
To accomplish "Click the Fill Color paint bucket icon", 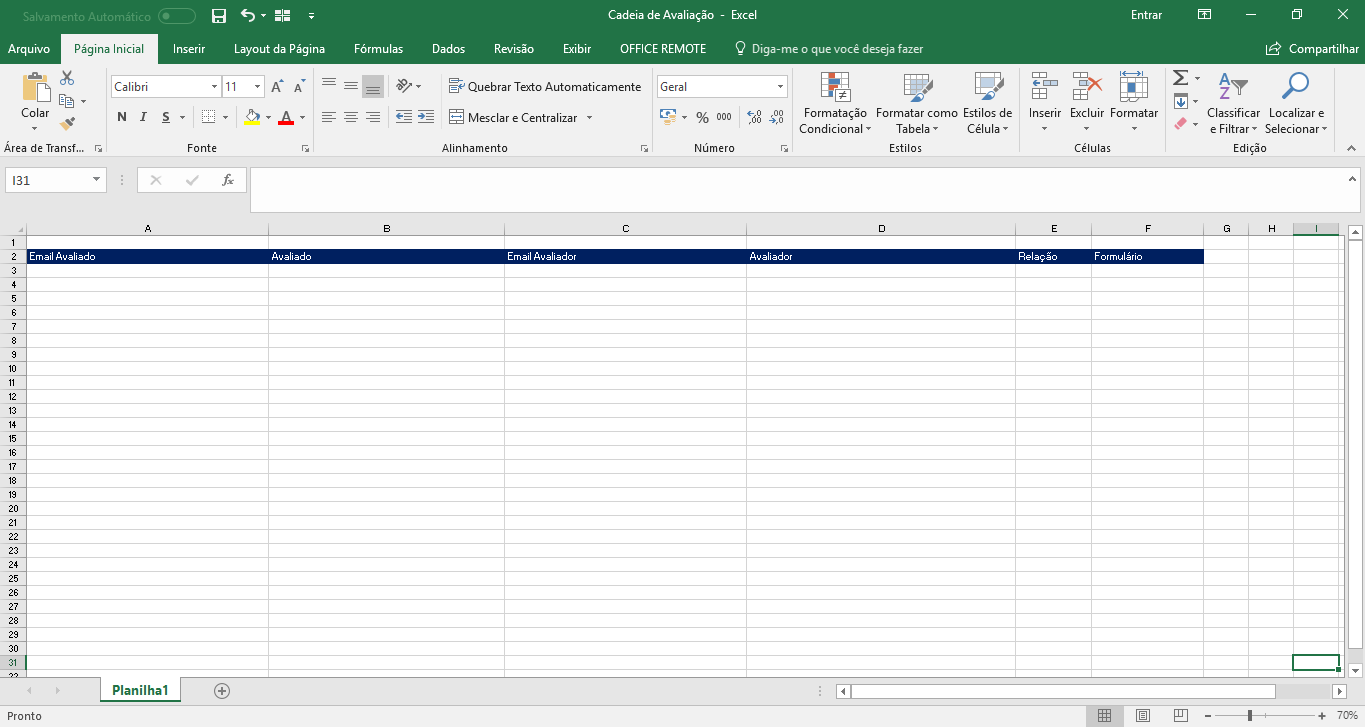I will (253, 117).
